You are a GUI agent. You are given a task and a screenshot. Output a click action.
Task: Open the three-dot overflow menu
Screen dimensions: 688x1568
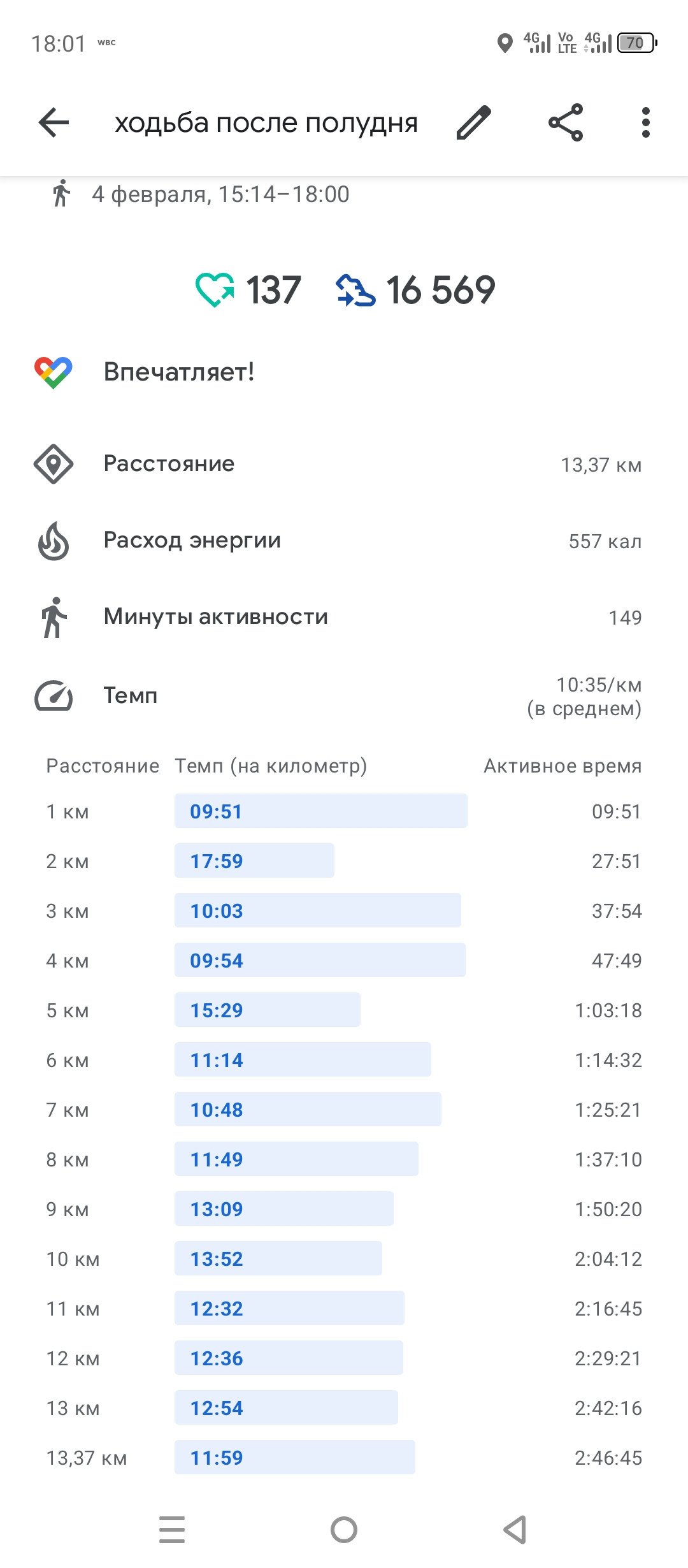click(x=646, y=122)
